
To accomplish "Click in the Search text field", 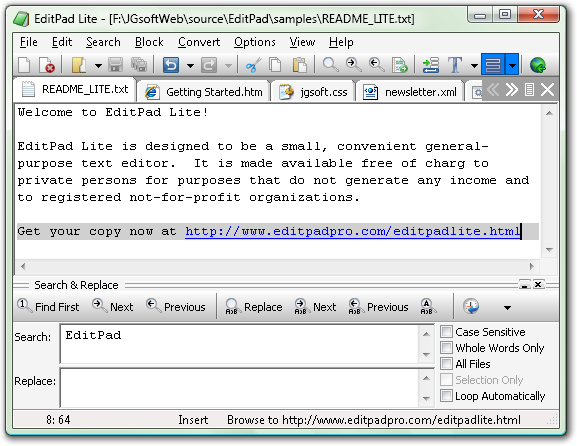I will pyautogui.click(x=239, y=344).
